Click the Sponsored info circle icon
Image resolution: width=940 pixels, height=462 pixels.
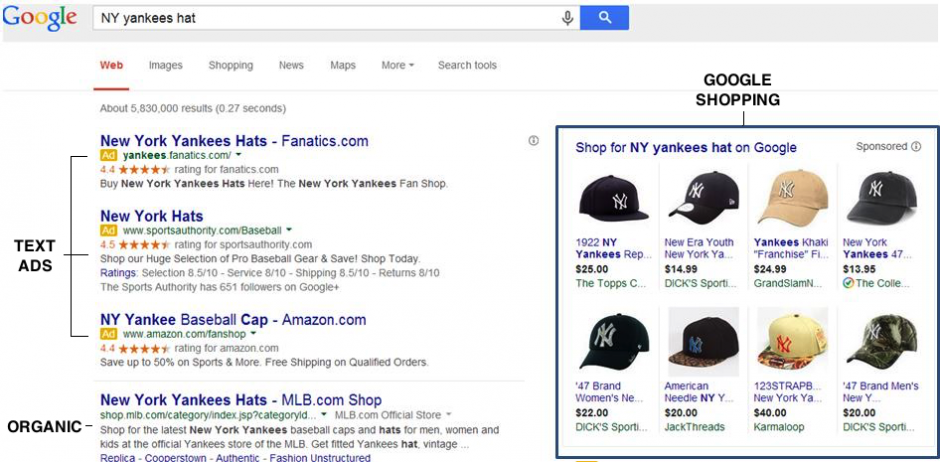916,147
